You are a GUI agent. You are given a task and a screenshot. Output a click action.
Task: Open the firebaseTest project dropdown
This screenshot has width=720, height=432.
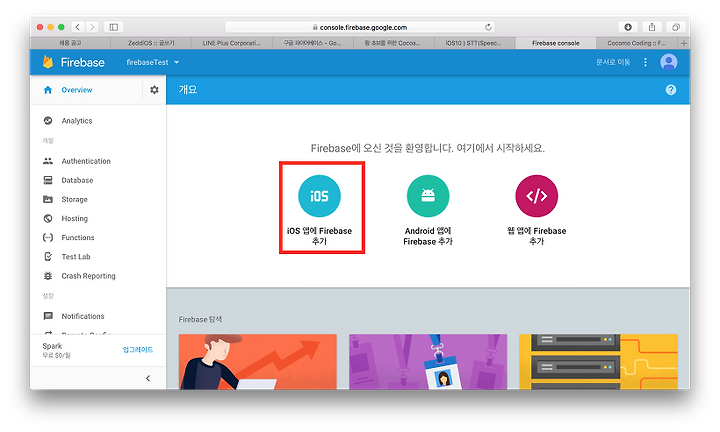(x=152, y=62)
